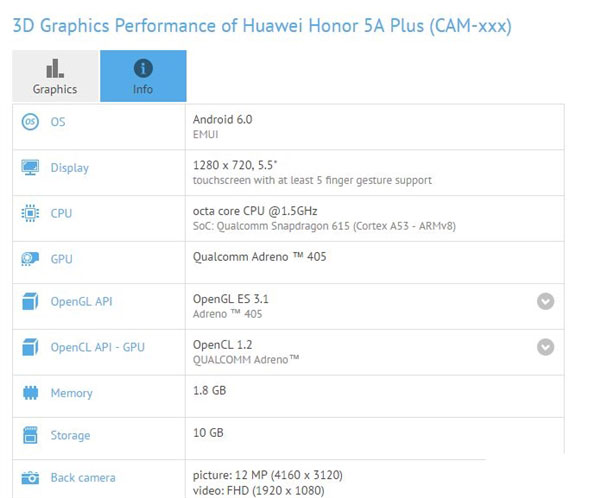
Task: Click the octa core CPU value
Action: tap(254, 209)
